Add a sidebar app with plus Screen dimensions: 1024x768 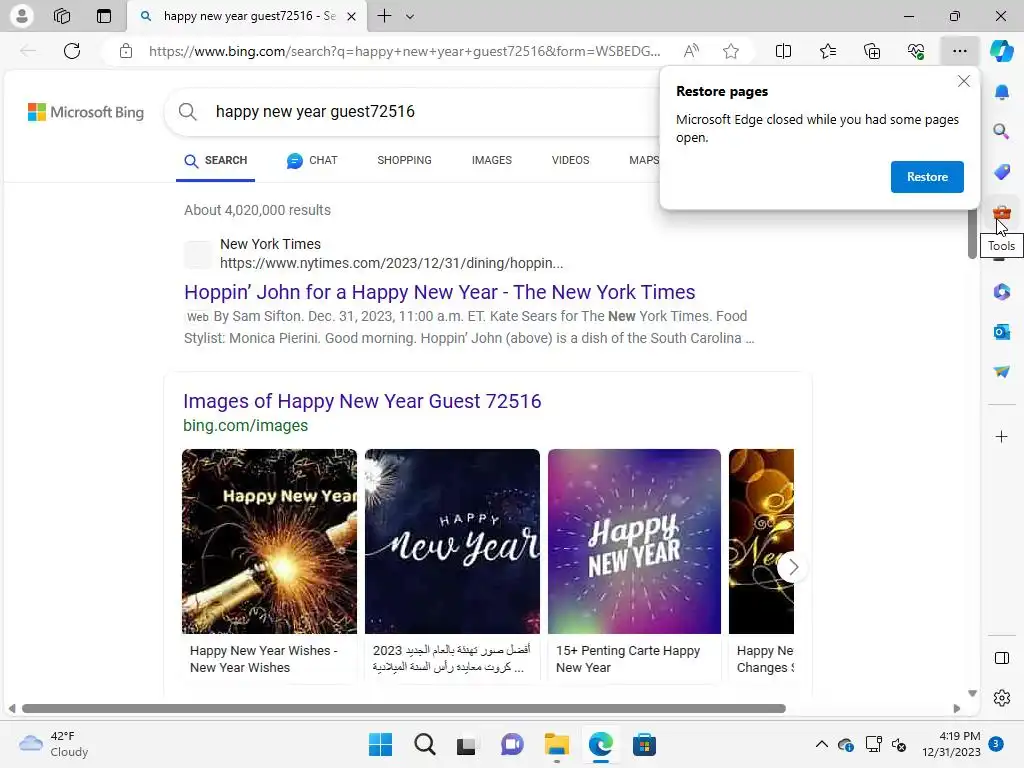click(x=1001, y=436)
